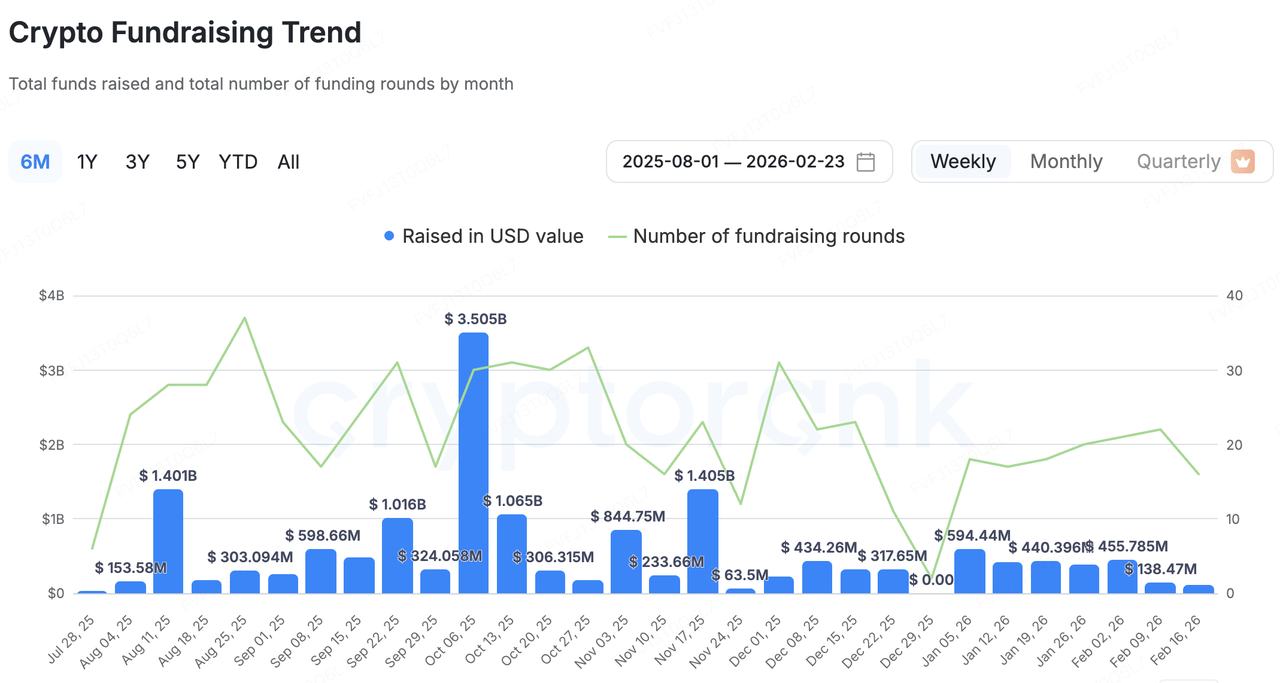Image resolution: width=1280 pixels, height=683 pixels.
Task: Click the blue dot legend marker
Action: coord(390,237)
